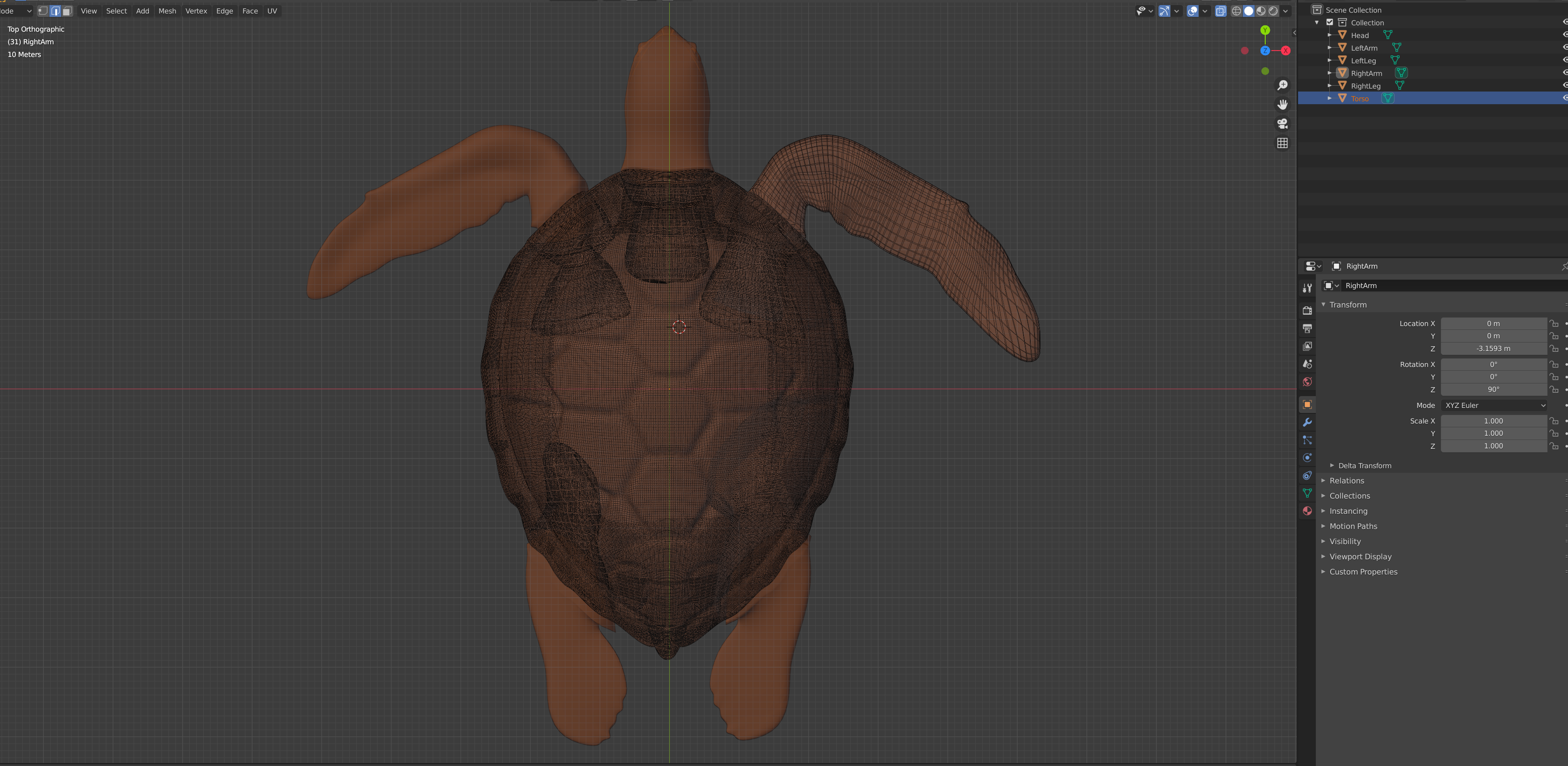Open the UV menu
Viewport: 1568px width, 766px height.
click(x=272, y=11)
